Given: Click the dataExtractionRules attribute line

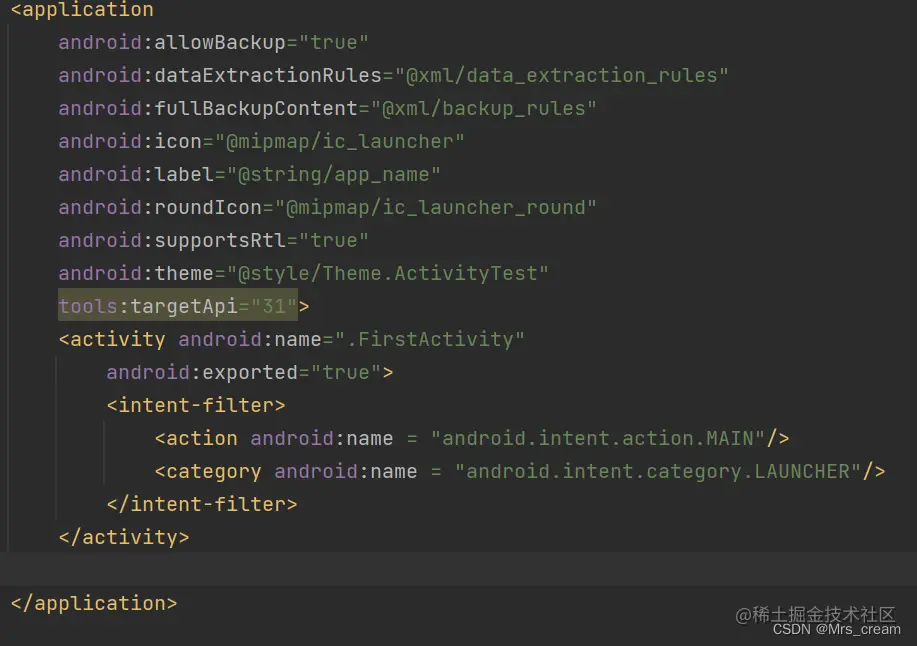Looking at the screenshot, I should tap(393, 75).
